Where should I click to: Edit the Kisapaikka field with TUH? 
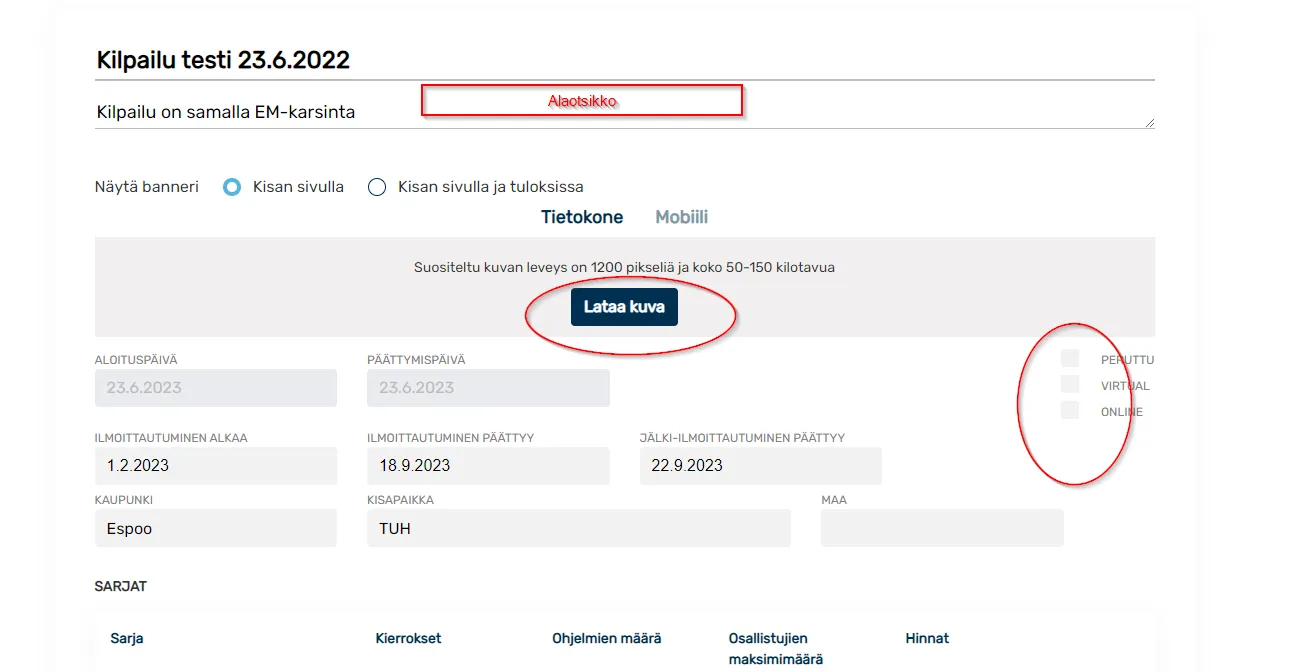(579, 528)
